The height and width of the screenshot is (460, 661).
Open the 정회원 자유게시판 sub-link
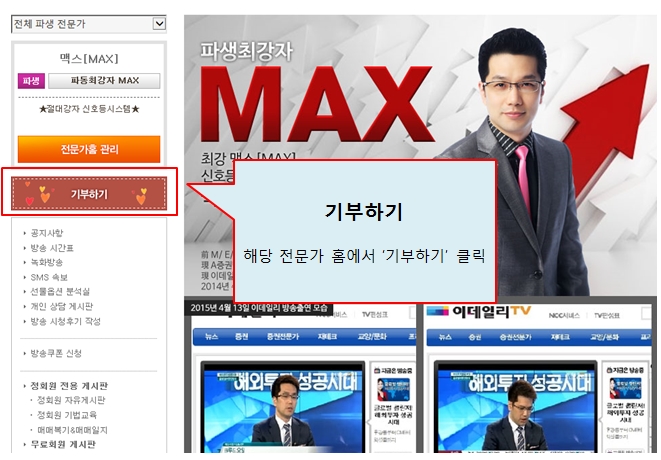(x=71, y=400)
